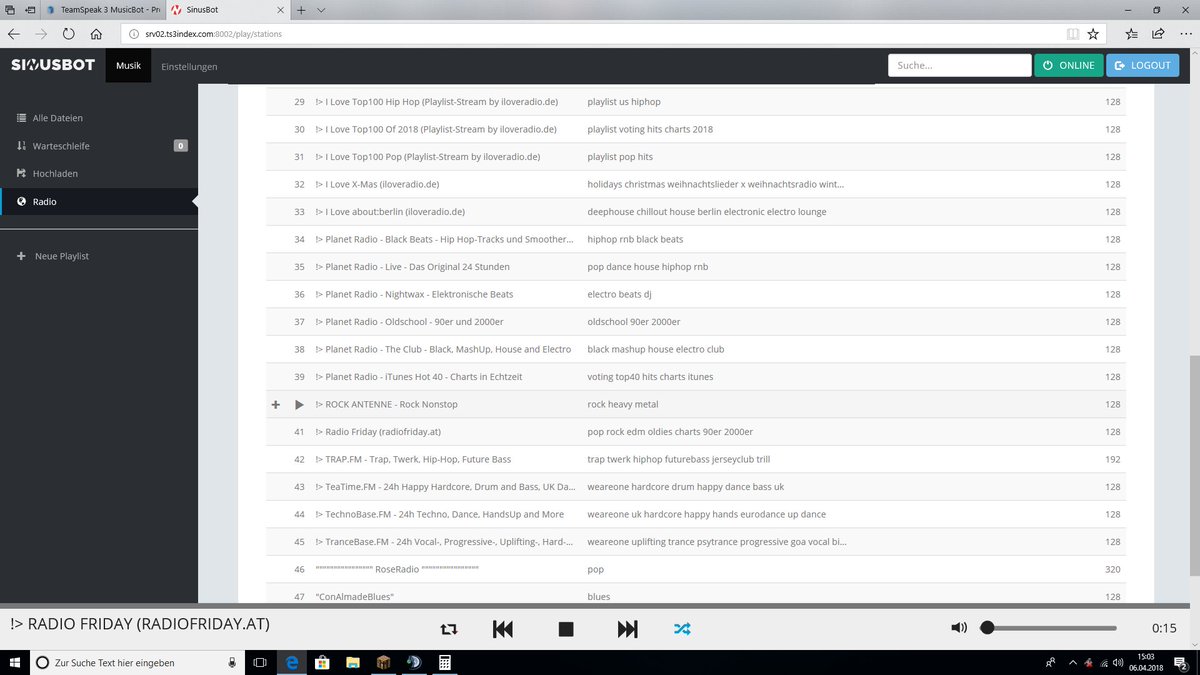The image size is (1200, 675).
Task: Open Warteschleife queue in the sidebar
Action: 100,146
